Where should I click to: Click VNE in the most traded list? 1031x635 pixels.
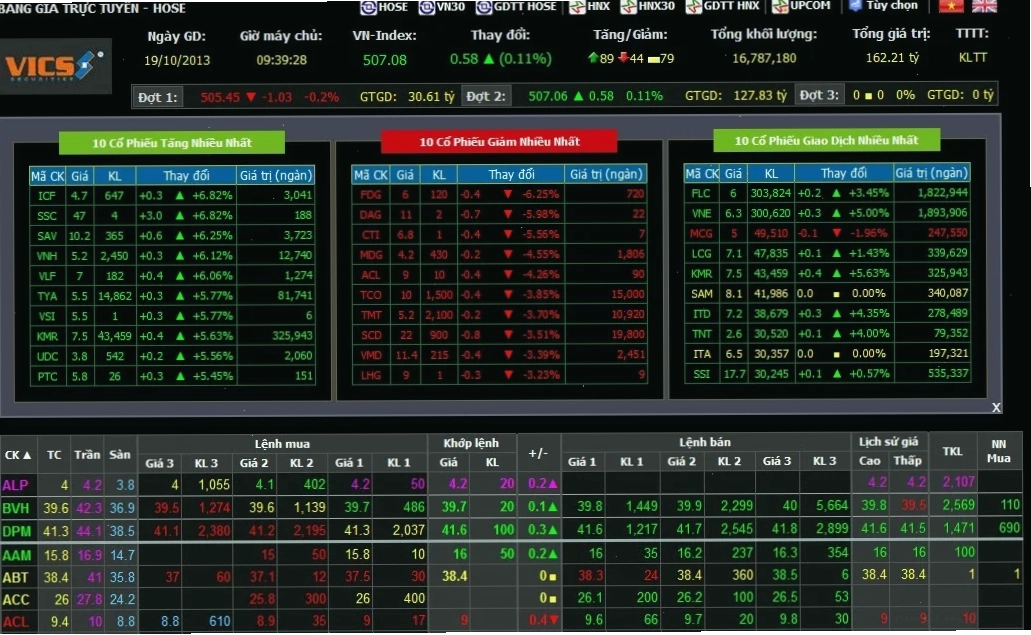click(702, 214)
